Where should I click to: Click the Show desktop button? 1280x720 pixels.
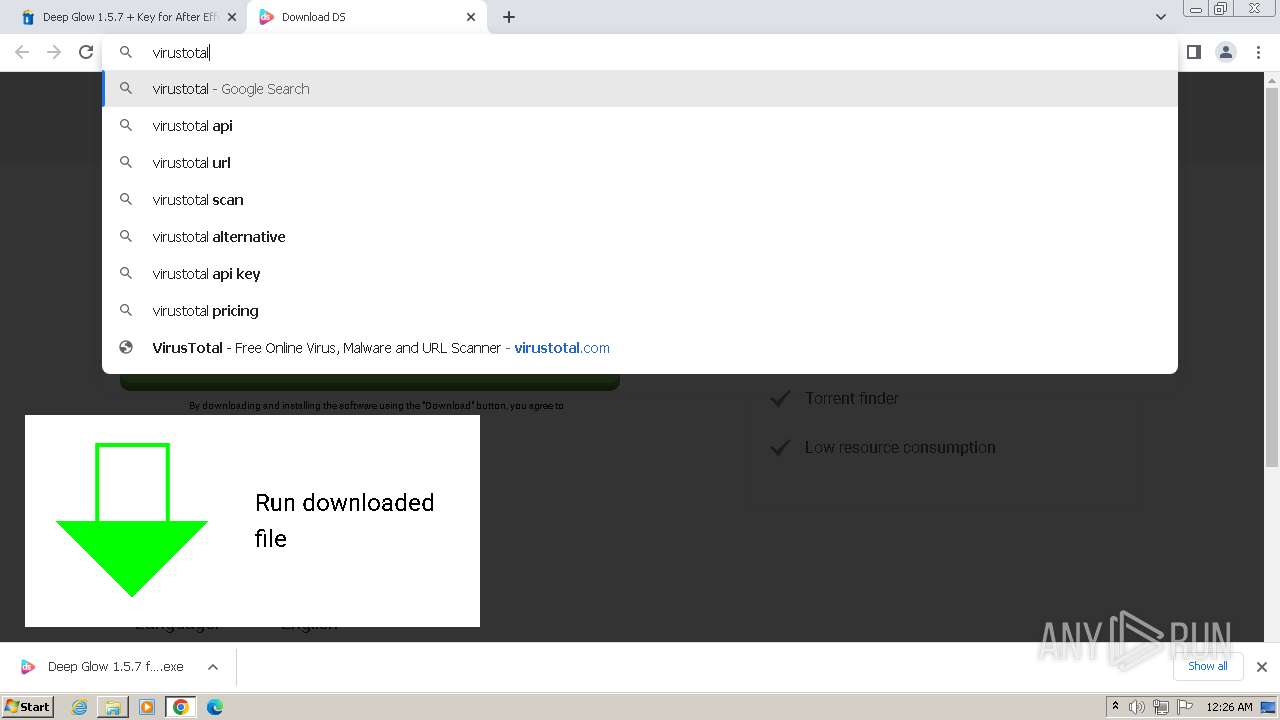point(1269,707)
